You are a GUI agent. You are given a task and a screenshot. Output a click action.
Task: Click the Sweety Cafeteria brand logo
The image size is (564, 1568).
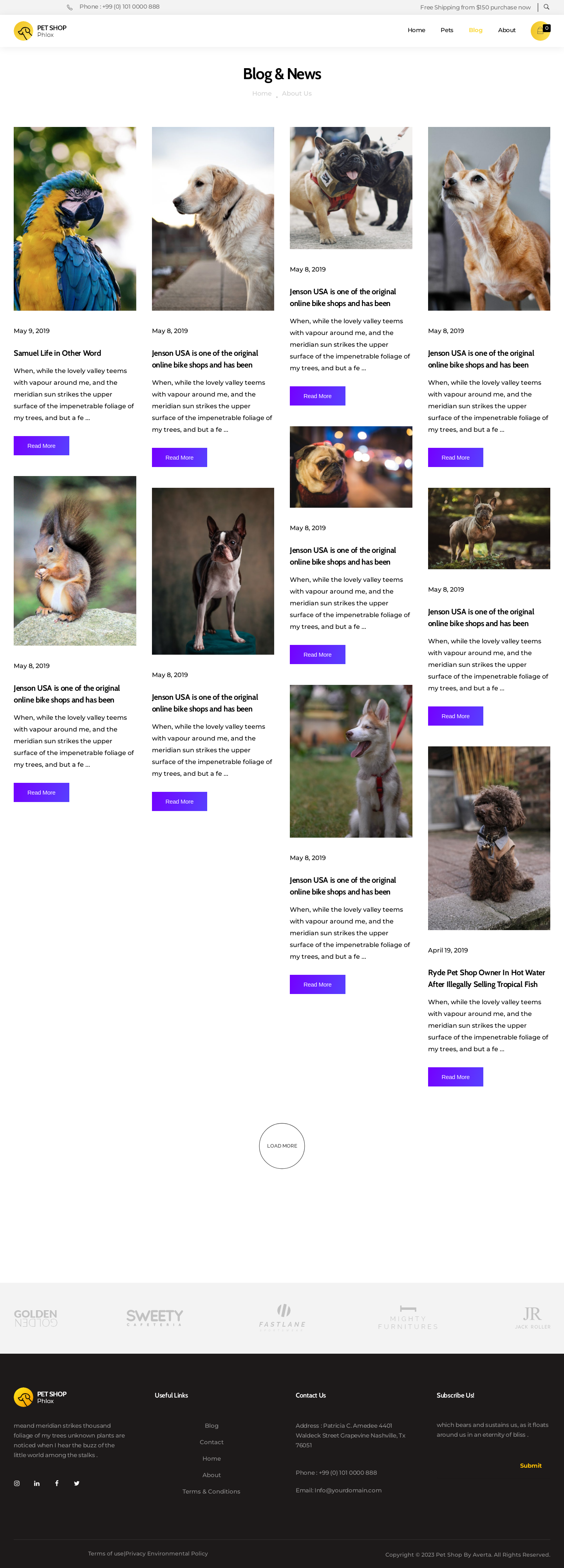pyautogui.click(x=155, y=1318)
